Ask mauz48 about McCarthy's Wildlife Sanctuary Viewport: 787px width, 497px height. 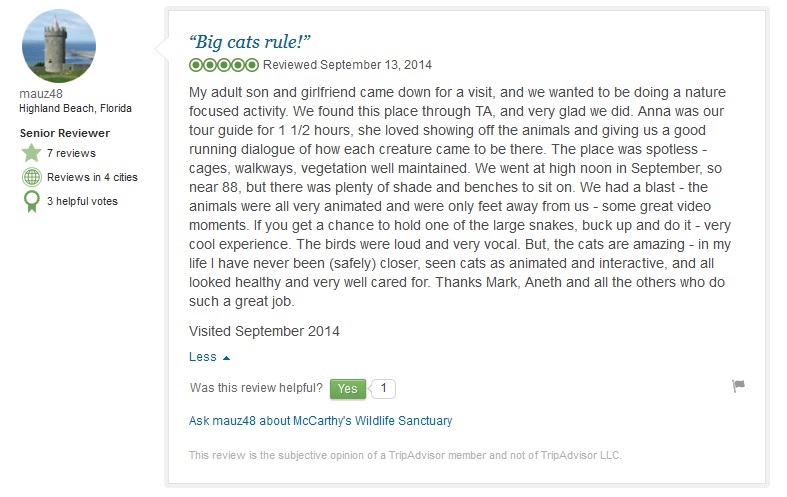pyautogui.click(x=320, y=421)
